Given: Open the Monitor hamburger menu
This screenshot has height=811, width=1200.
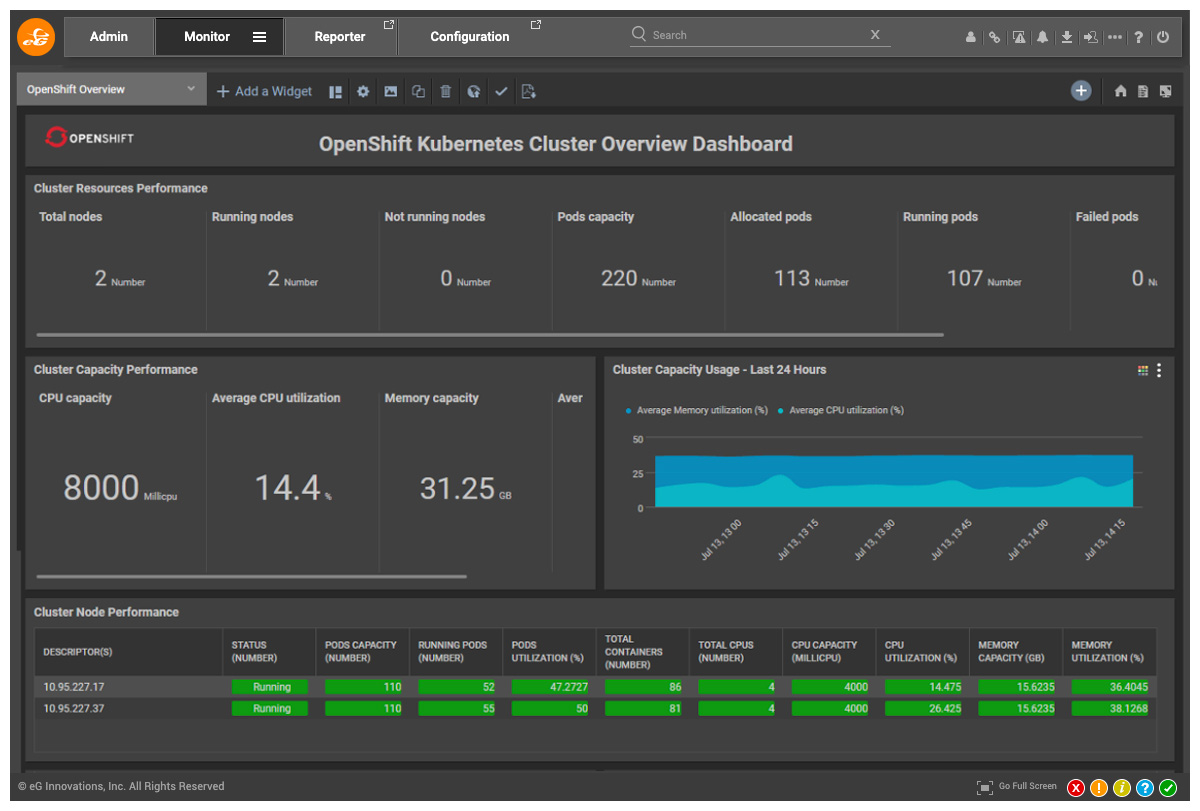Looking at the screenshot, I should click(x=259, y=37).
